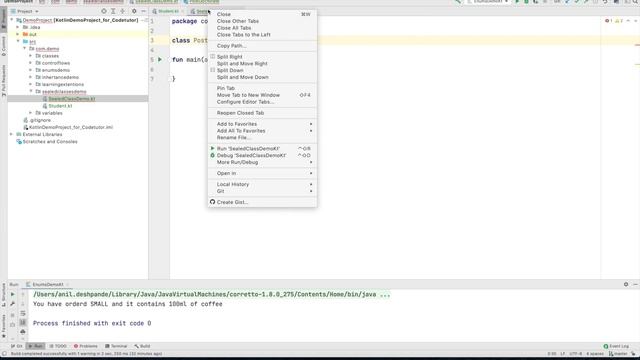Expand the classes package
This screenshot has width=640, height=360.
tap(31, 56)
